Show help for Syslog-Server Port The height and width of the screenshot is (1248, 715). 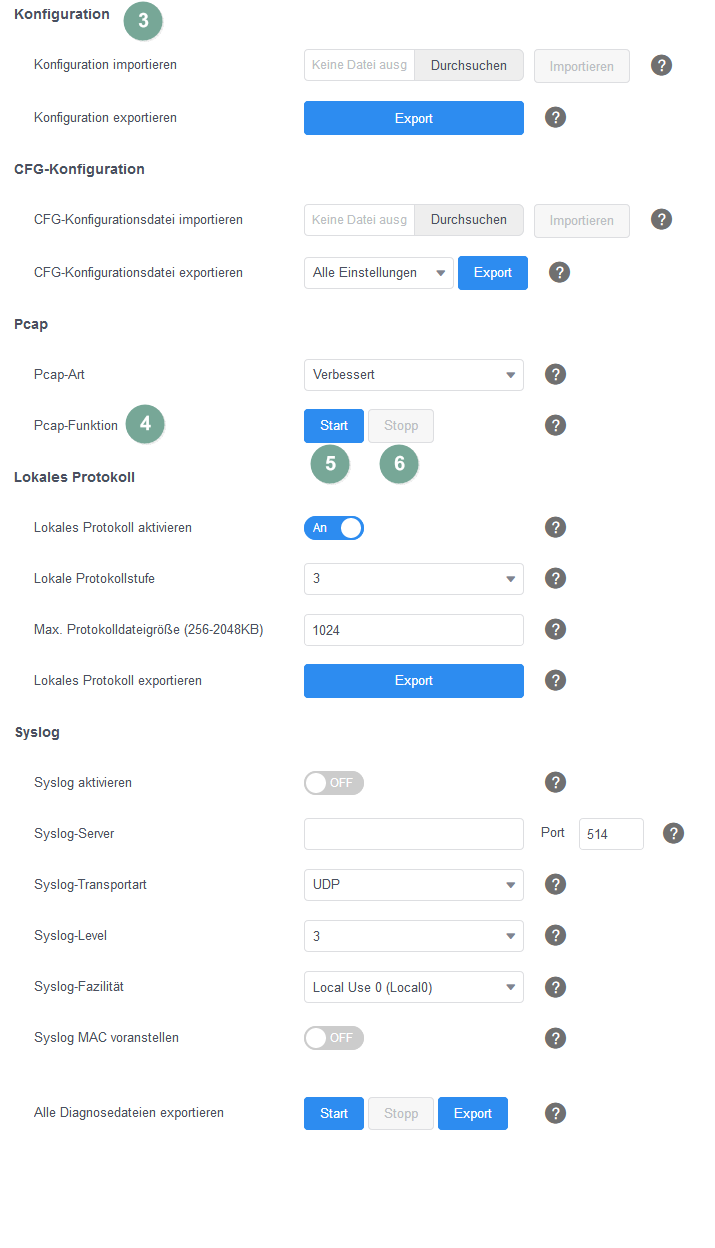click(674, 833)
